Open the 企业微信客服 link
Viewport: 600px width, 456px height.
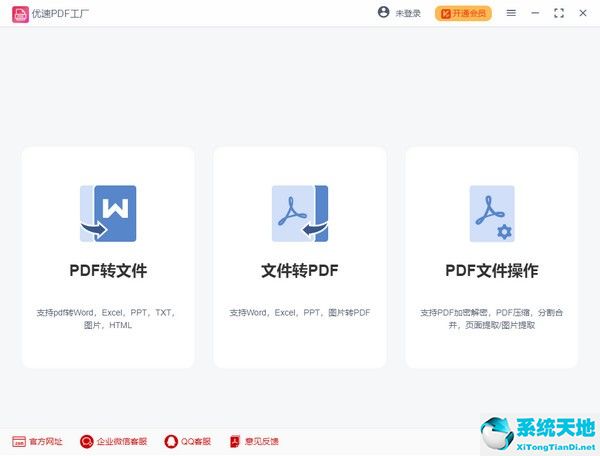point(122,441)
